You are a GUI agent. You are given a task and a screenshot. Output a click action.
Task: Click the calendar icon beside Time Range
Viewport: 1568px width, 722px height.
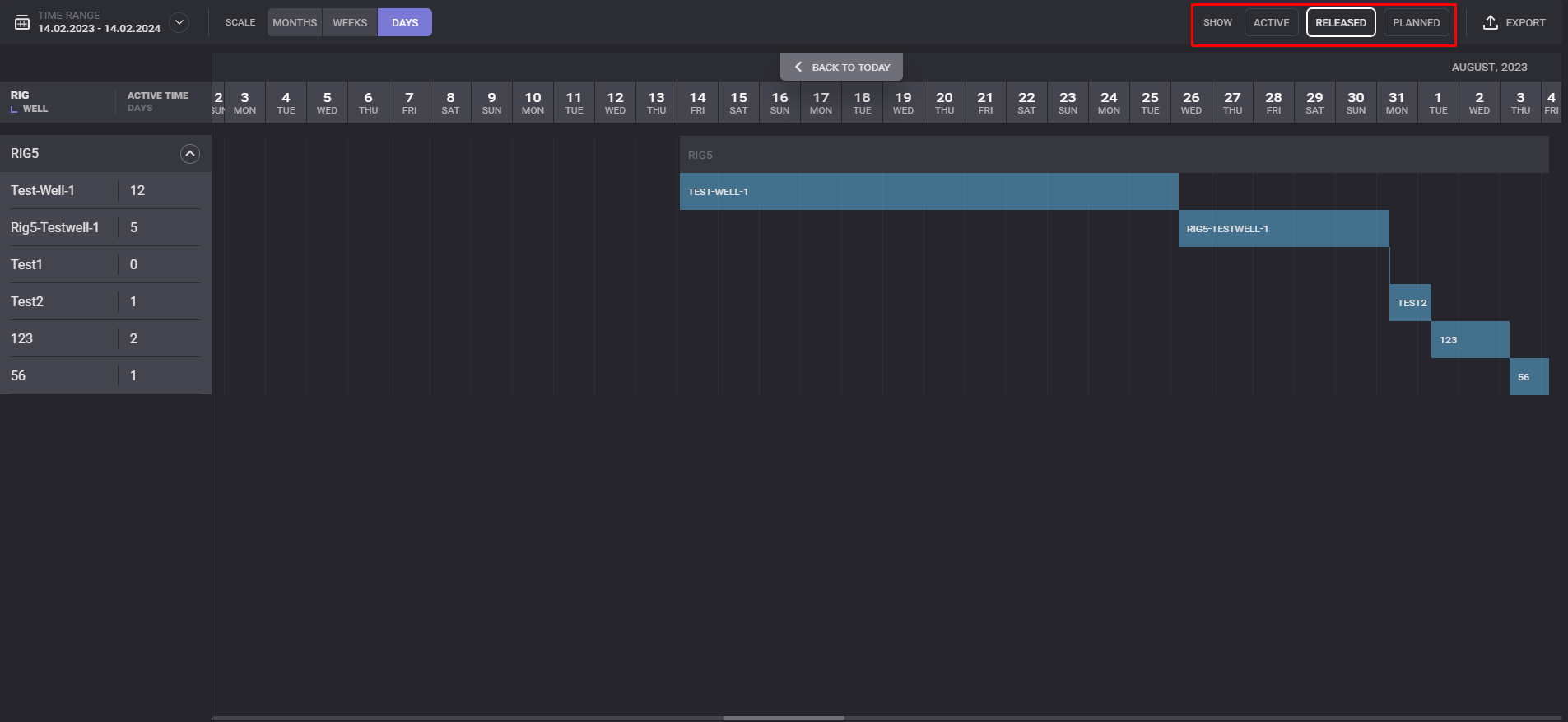tap(22, 22)
